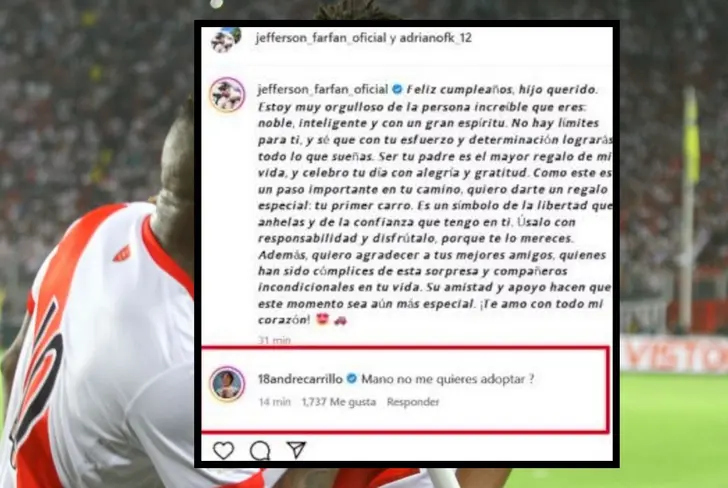Click the red highlighted comment box
Viewport: 728px width, 488px height.
405,389
